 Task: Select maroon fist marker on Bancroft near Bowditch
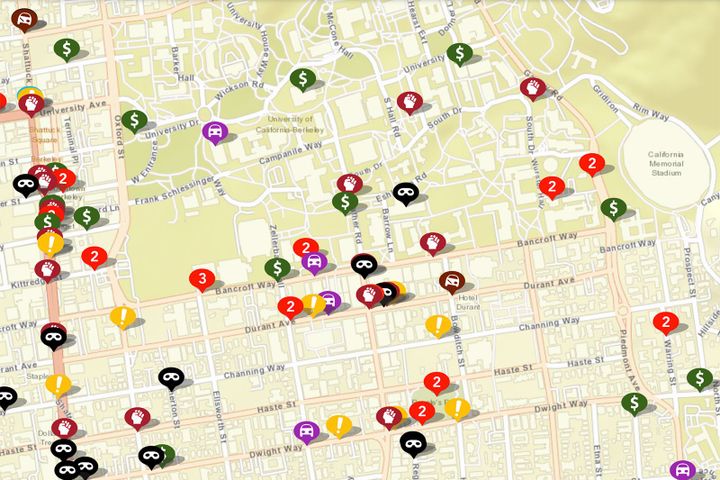pos(433,244)
